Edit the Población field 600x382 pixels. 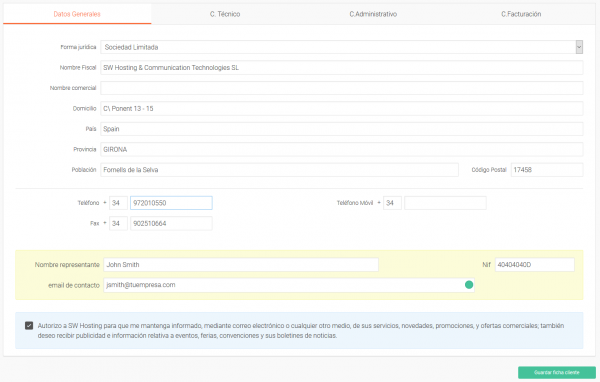pyautogui.click(x=279, y=170)
